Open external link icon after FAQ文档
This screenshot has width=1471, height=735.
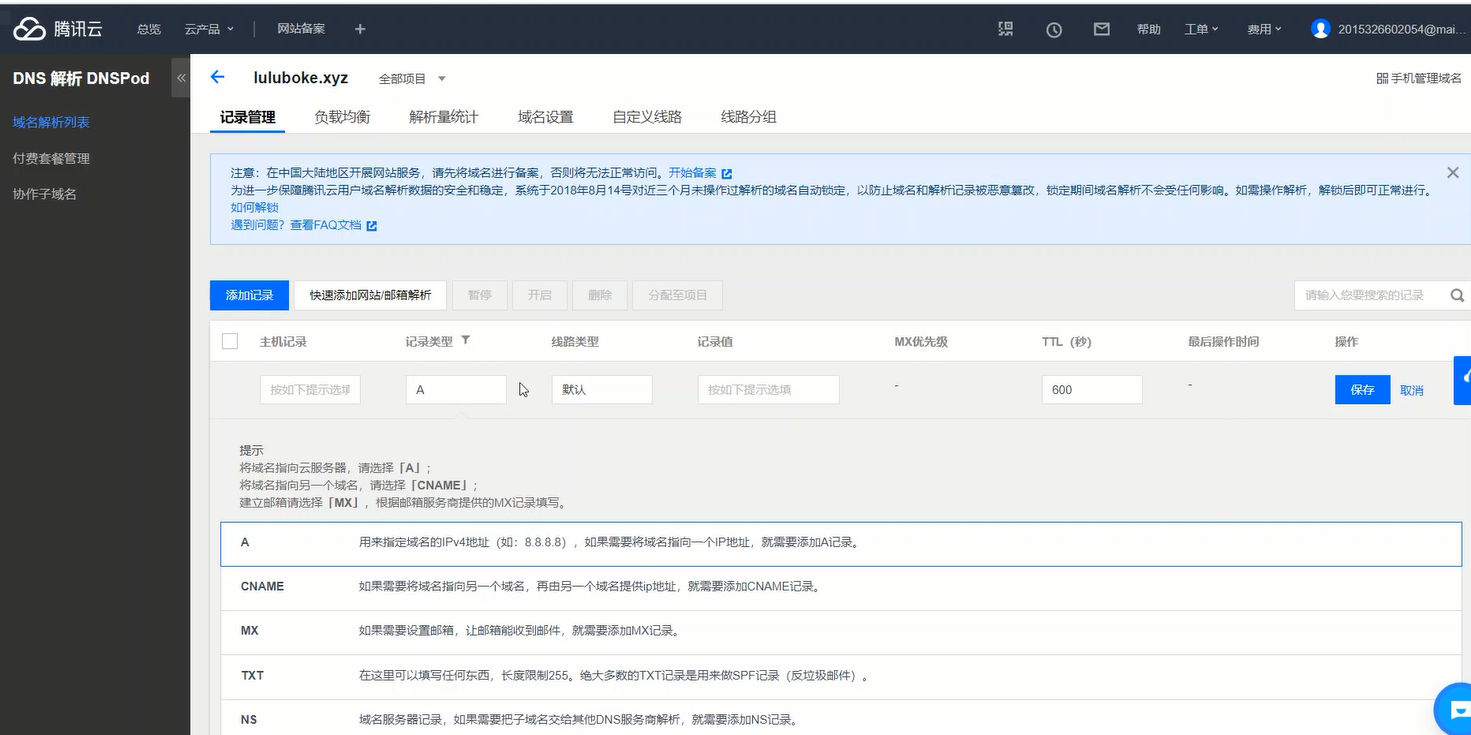click(x=372, y=225)
